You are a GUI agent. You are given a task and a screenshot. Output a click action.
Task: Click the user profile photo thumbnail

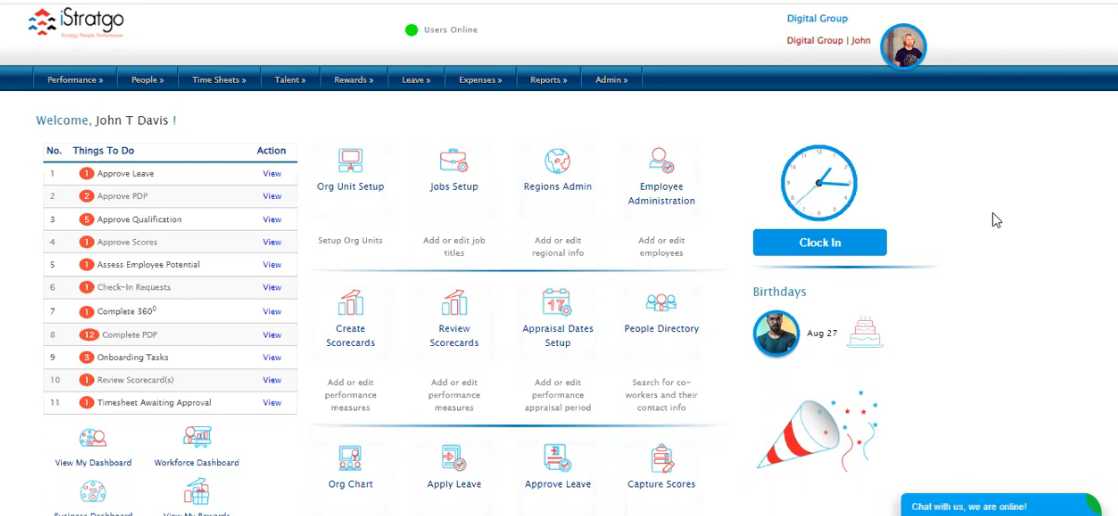pyautogui.click(x=903, y=46)
